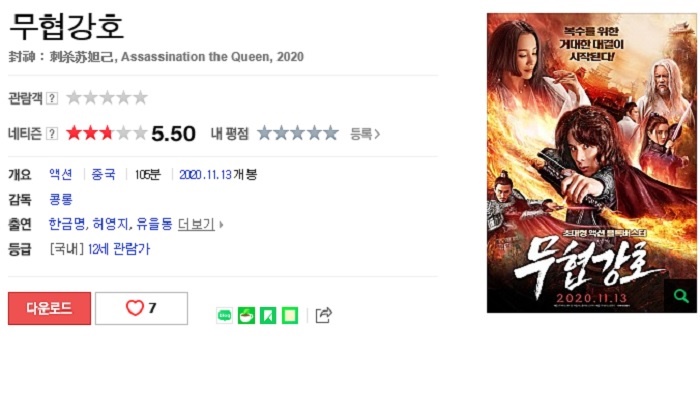Click the red 다운로드 button
This screenshot has height=400, width=700.
tap(49, 308)
